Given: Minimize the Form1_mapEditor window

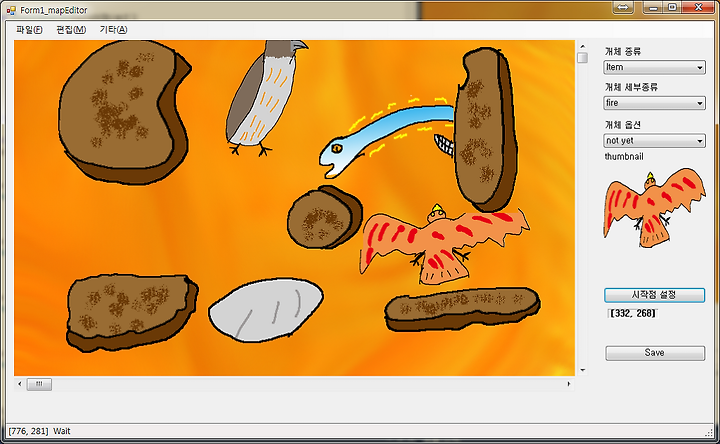Looking at the screenshot, I should pos(653,7).
